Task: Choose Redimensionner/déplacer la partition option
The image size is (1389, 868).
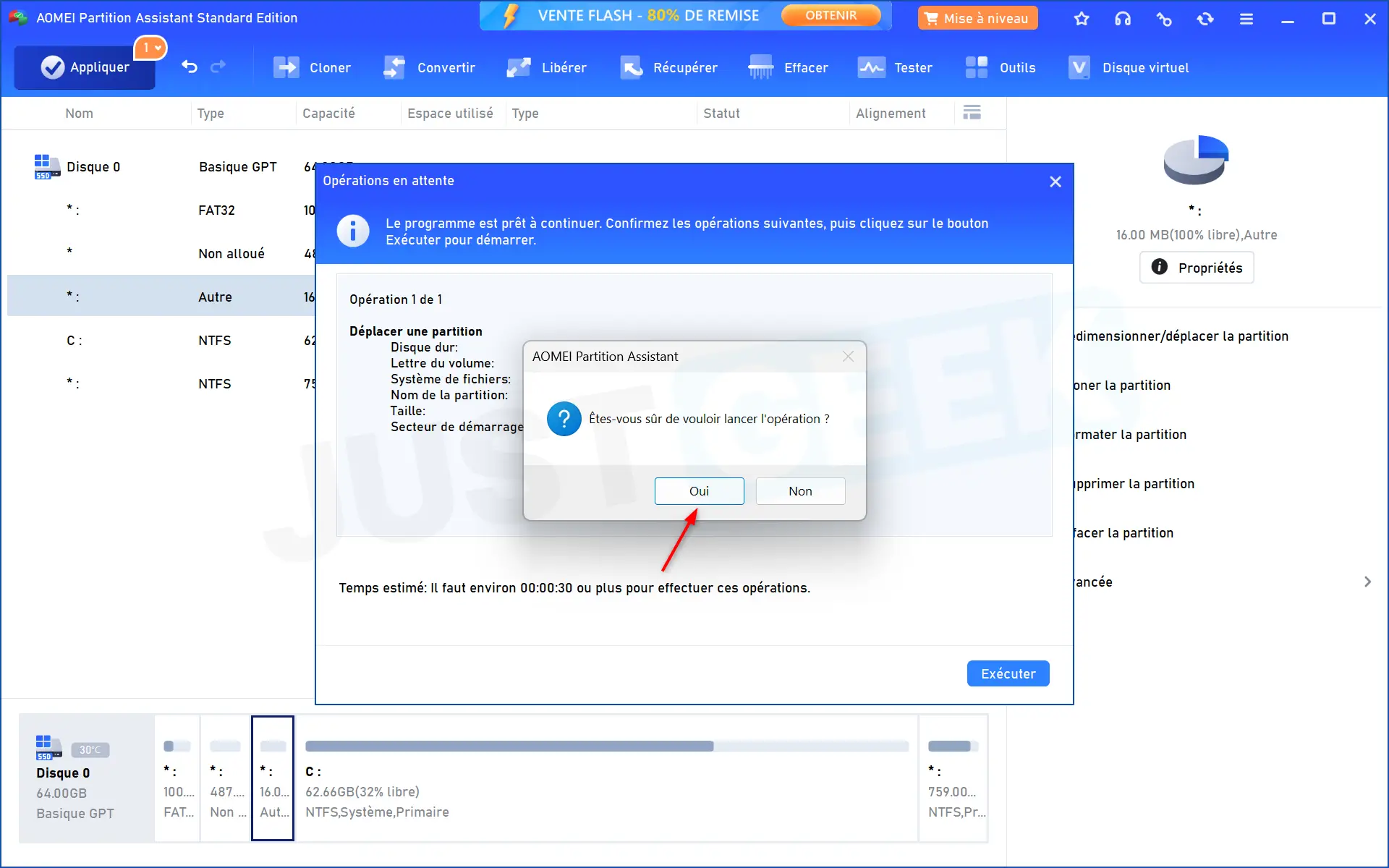Action: pyautogui.click(x=1181, y=336)
